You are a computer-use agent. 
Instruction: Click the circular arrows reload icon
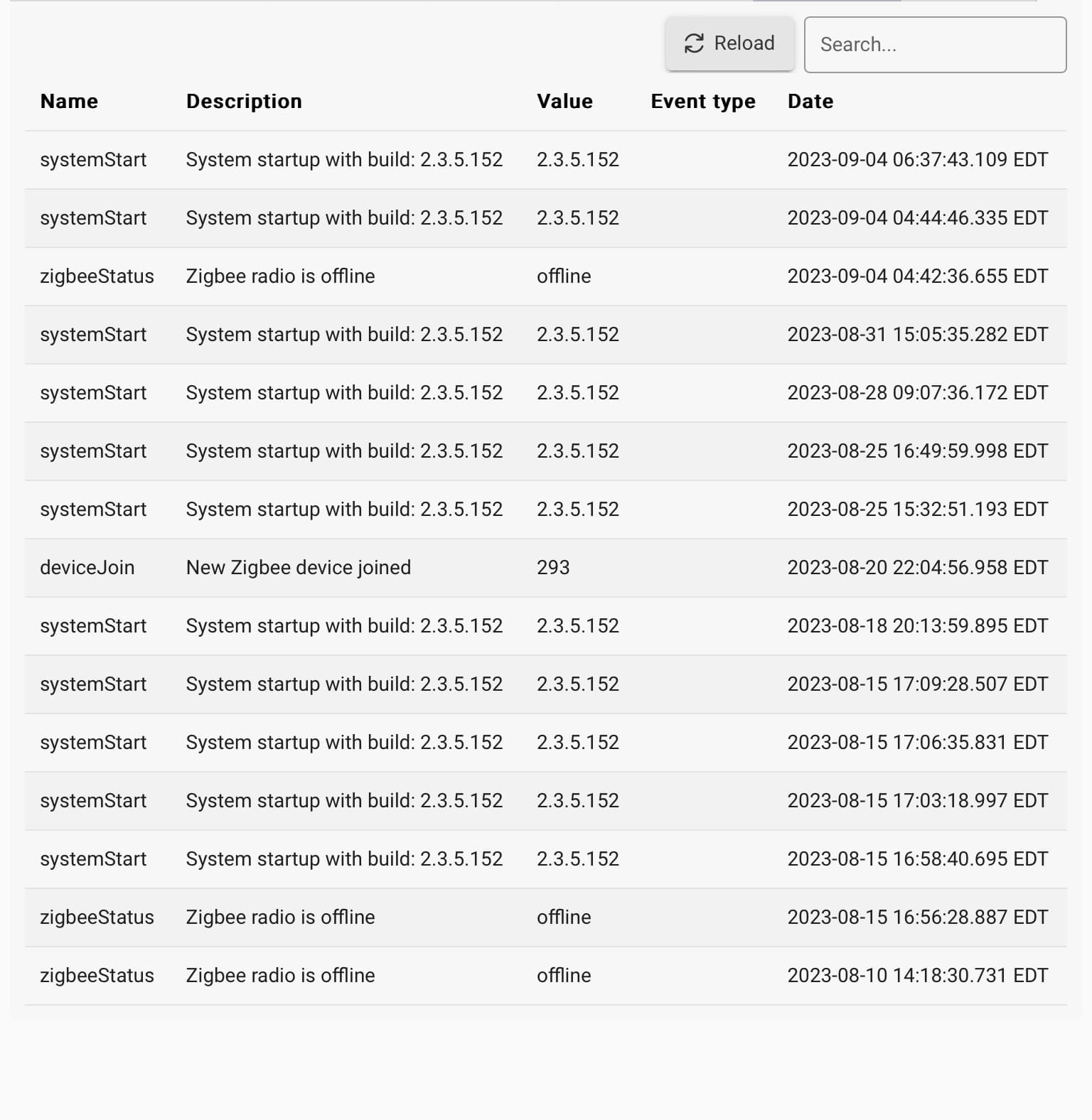[x=694, y=43]
